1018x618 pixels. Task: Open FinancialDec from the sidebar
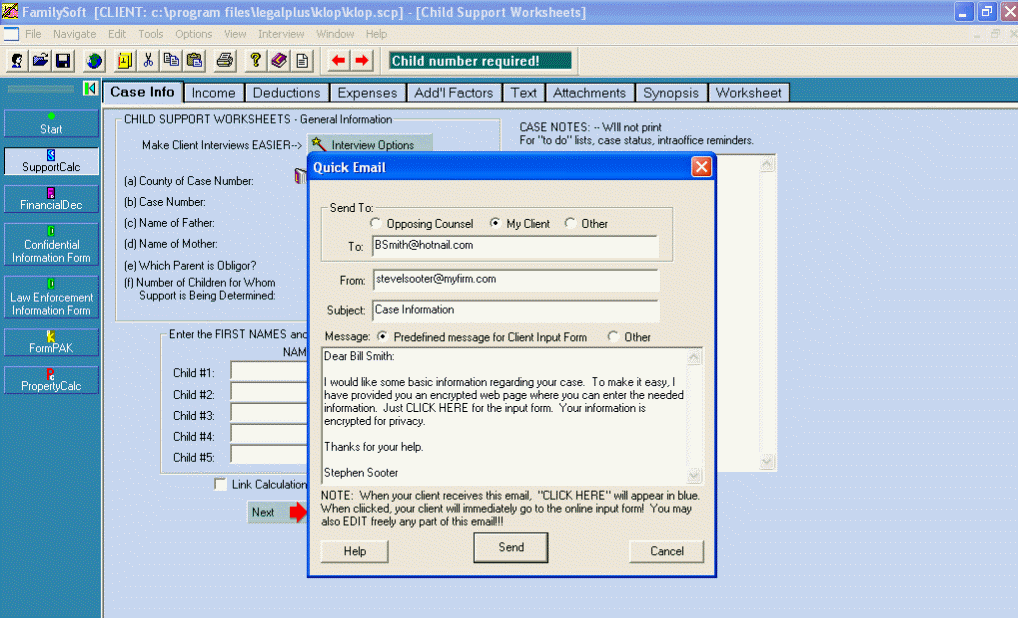point(50,199)
